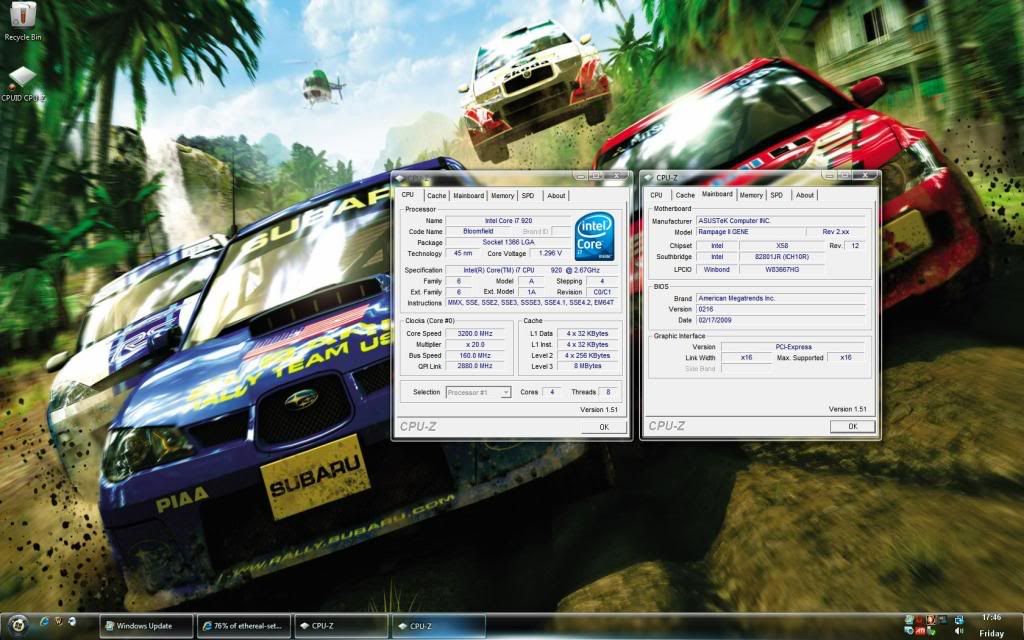Click the Code Name value Bloomfield
The height and width of the screenshot is (640, 1024).
click(x=478, y=231)
